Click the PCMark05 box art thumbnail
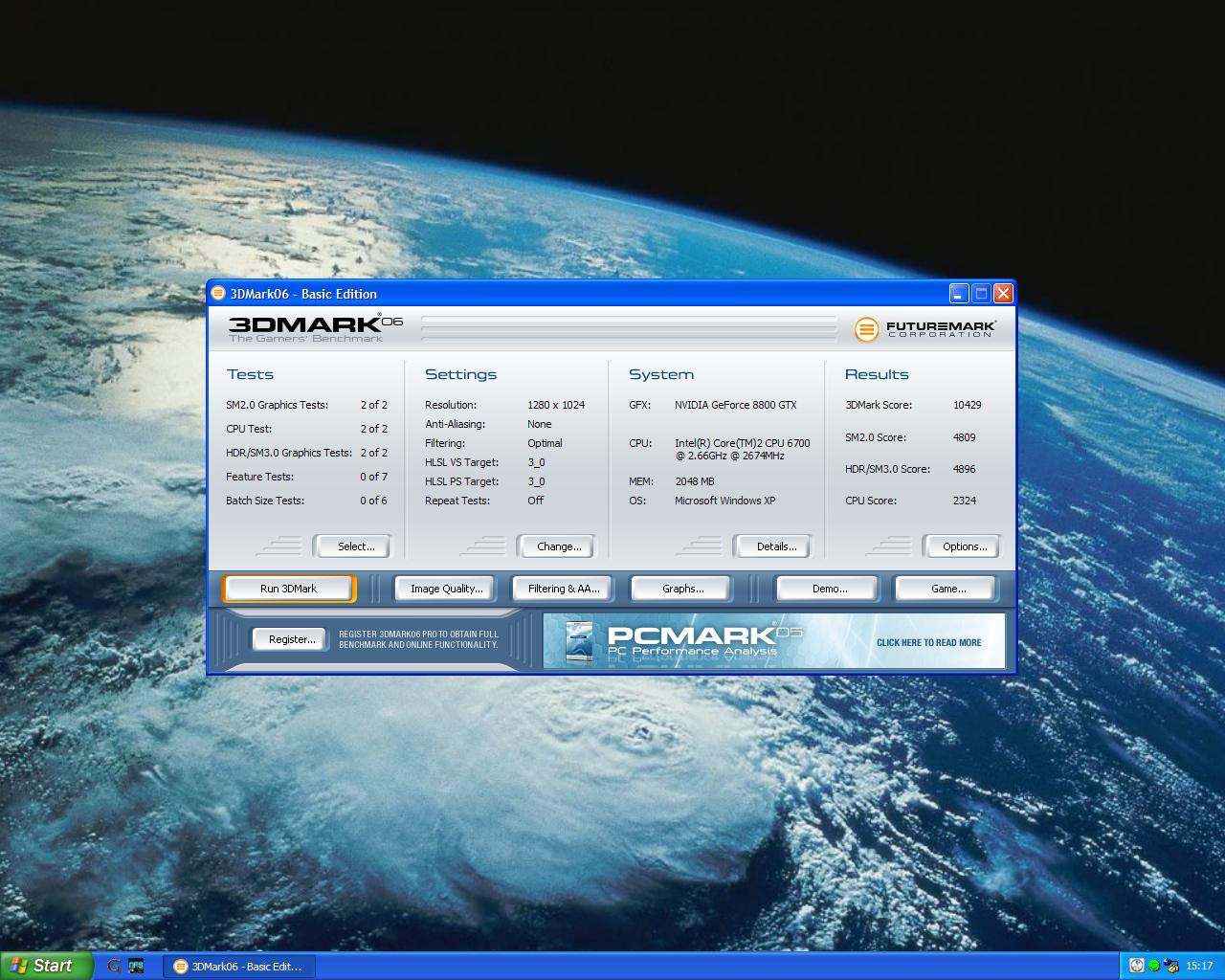The height and width of the screenshot is (980, 1225). point(580,642)
